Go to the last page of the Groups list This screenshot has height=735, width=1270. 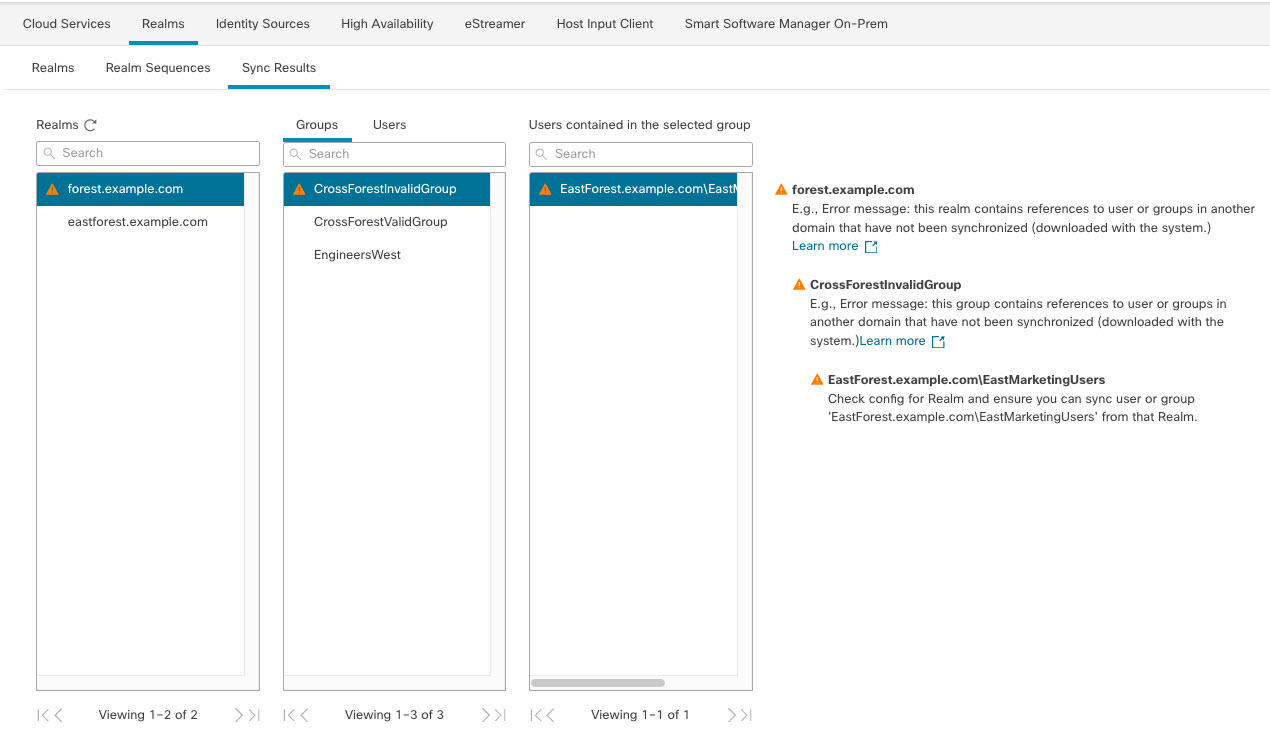[x=502, y=714]
